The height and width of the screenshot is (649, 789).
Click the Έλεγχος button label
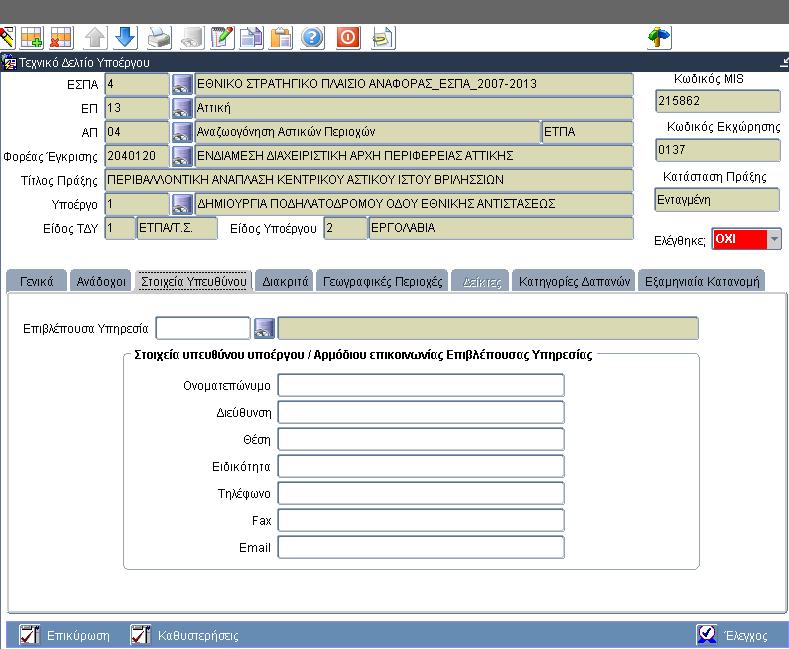pyautogui.click(x=746, y=635)
